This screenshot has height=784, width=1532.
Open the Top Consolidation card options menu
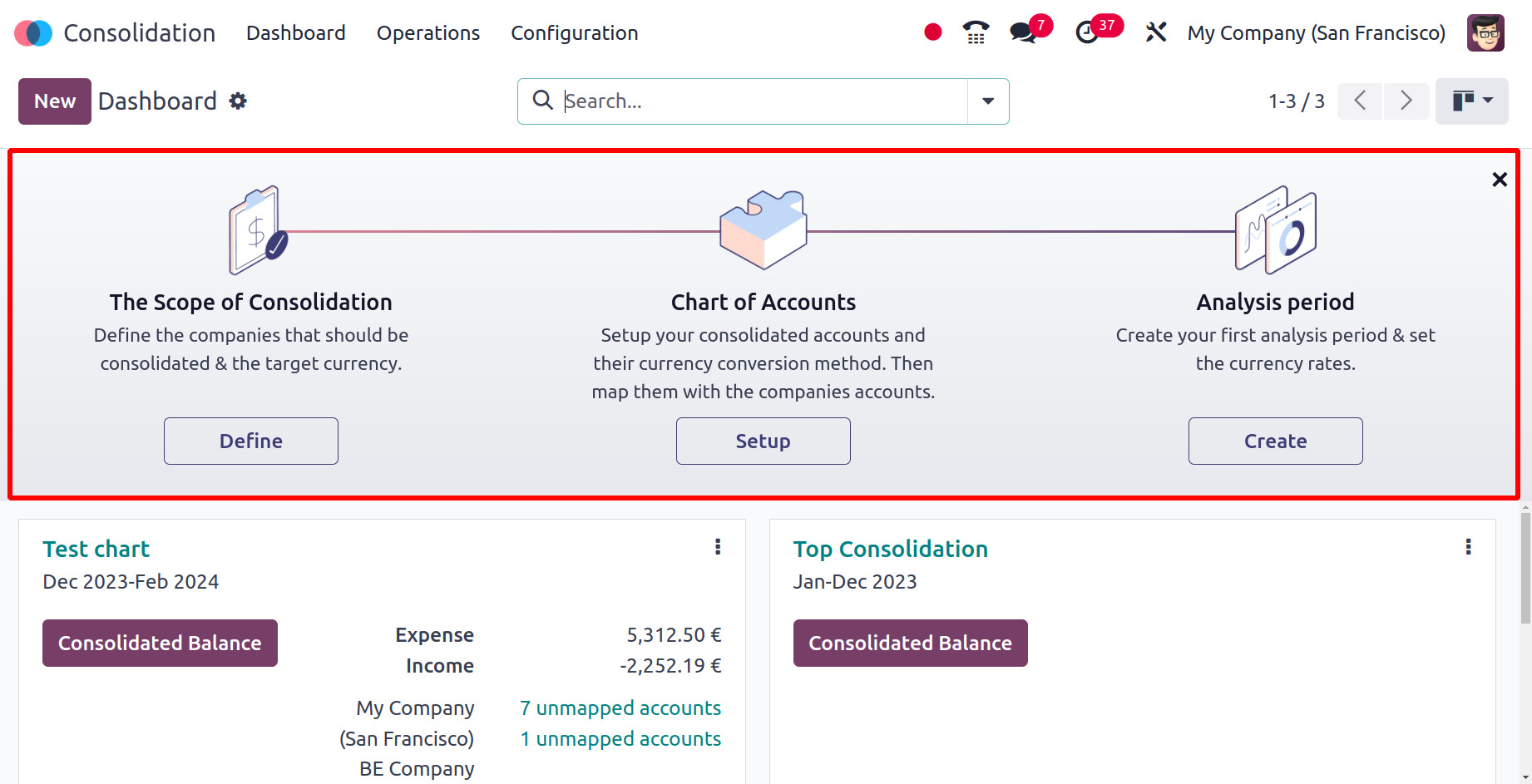(1468, 547)
